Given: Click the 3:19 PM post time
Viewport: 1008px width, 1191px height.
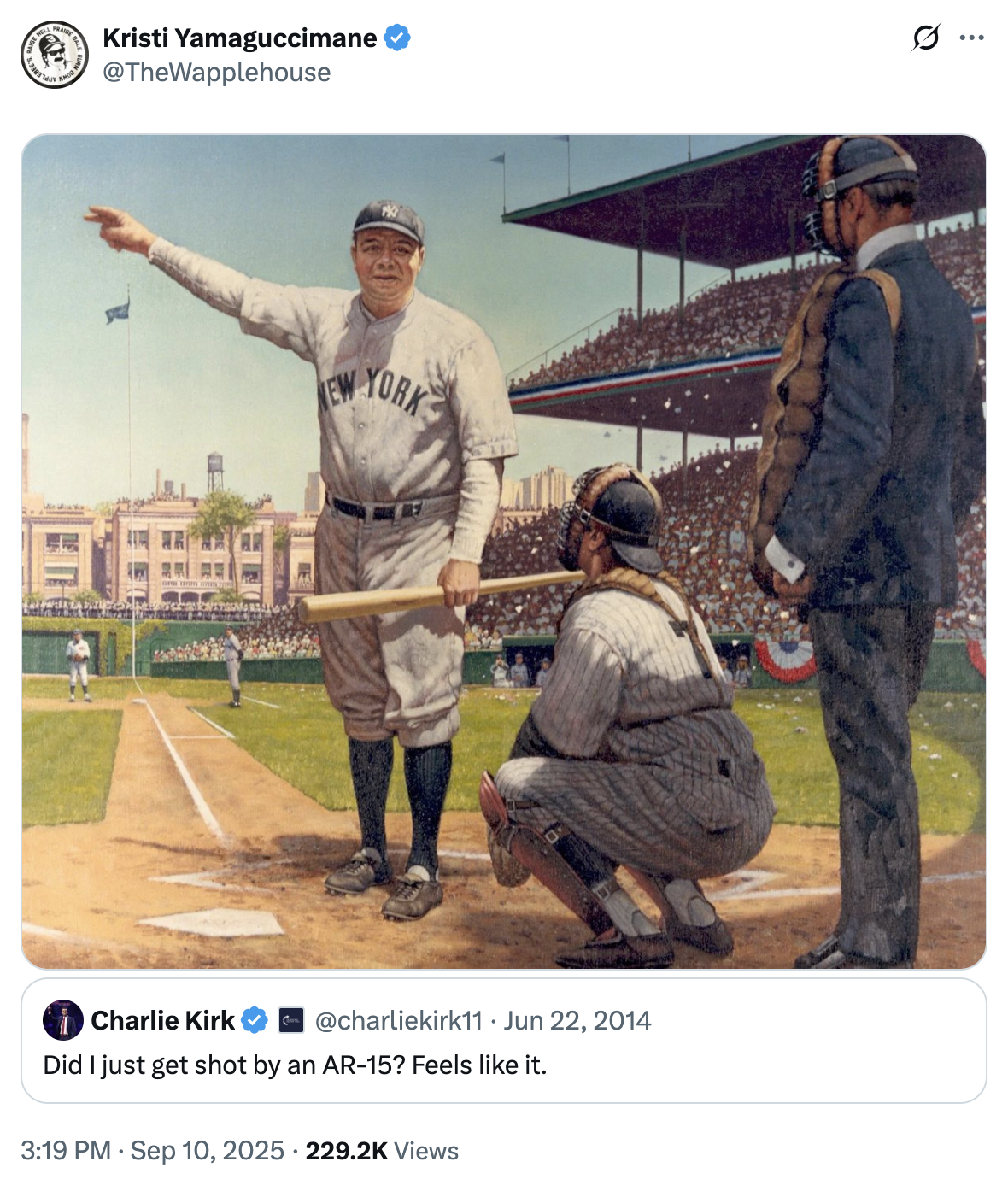Looking at the screenshot, I should click(66, 1151).
